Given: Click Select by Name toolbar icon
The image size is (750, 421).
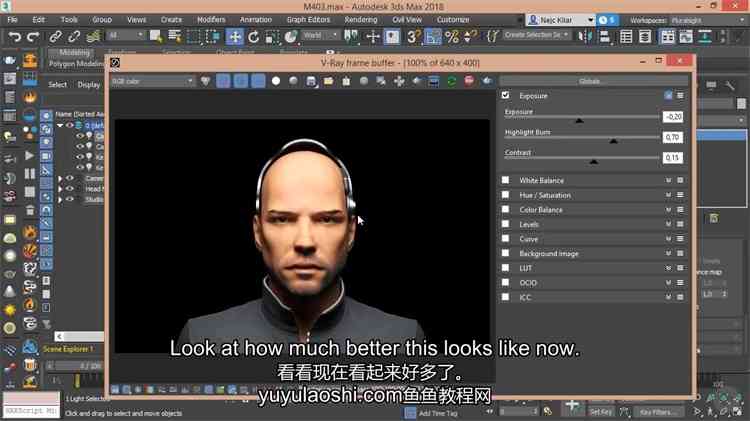Looking at the screenshot, I should coord(175,36).
